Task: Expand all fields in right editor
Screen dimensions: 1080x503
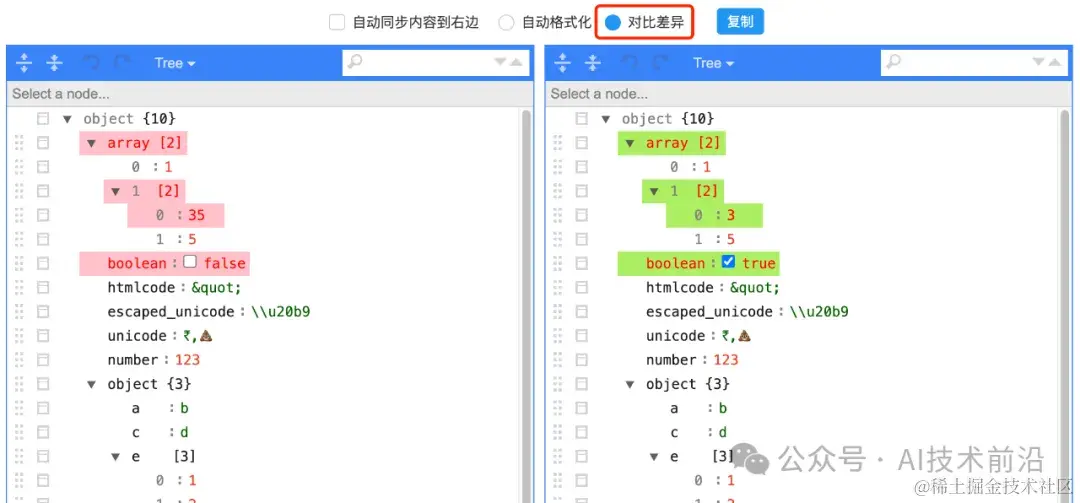Action: click(x=563, y=63)
